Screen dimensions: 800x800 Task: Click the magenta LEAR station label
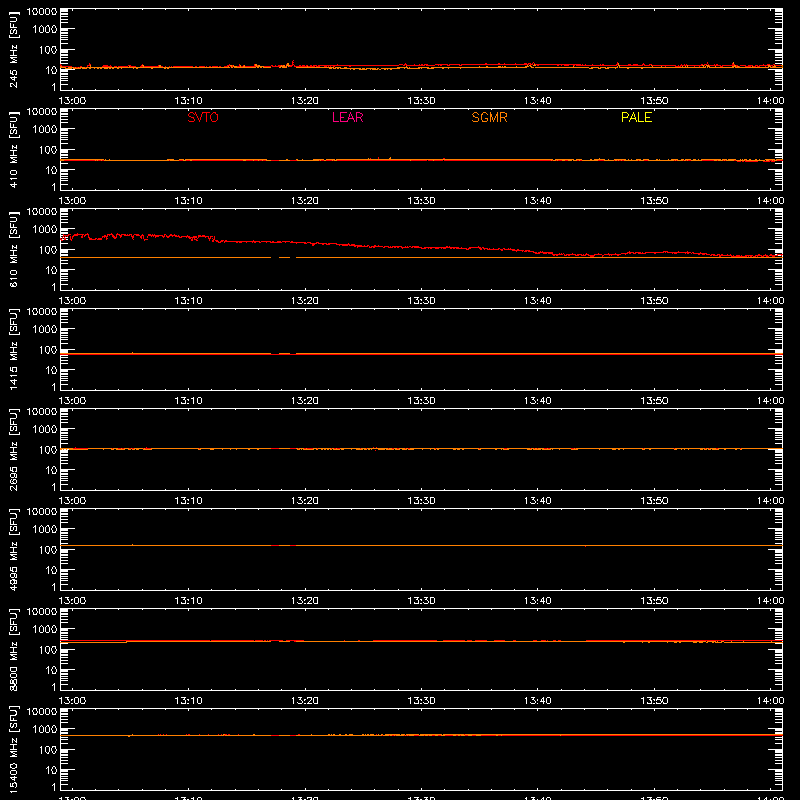347,117
